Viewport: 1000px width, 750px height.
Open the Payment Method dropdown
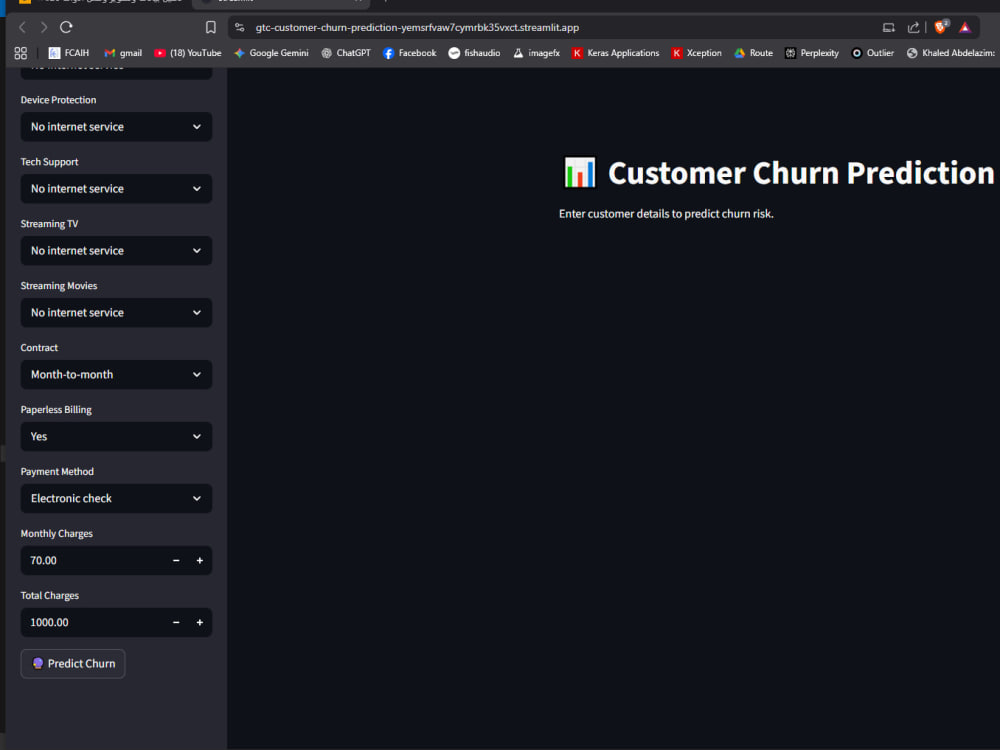[x=116, y=498]
